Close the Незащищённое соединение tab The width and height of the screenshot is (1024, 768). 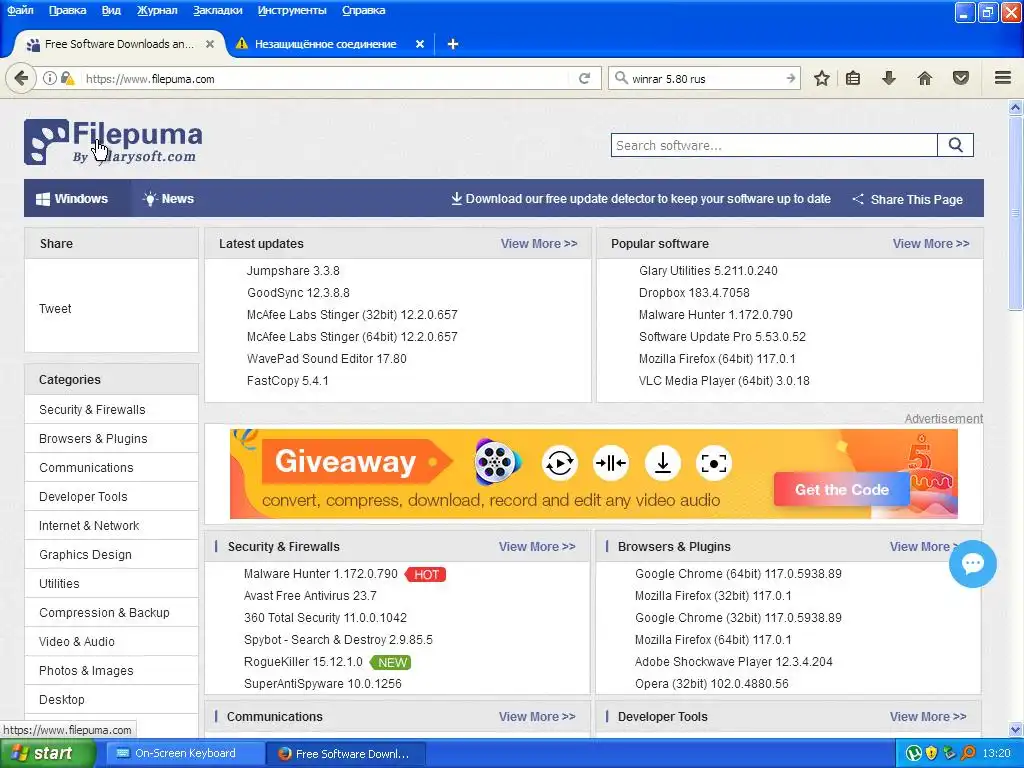(x=420, y=44)
